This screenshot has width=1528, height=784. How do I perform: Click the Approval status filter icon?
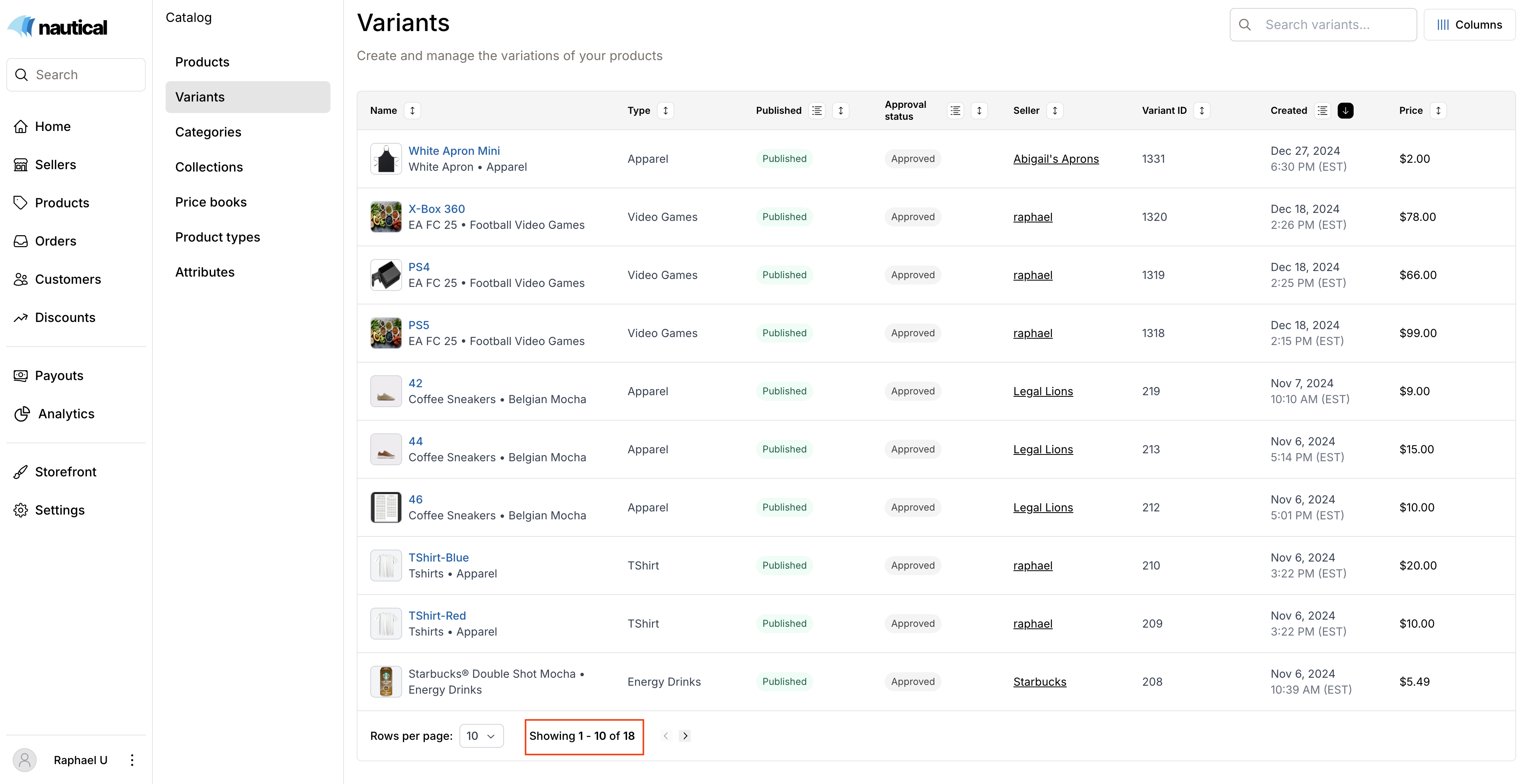[x=955, y=110]
